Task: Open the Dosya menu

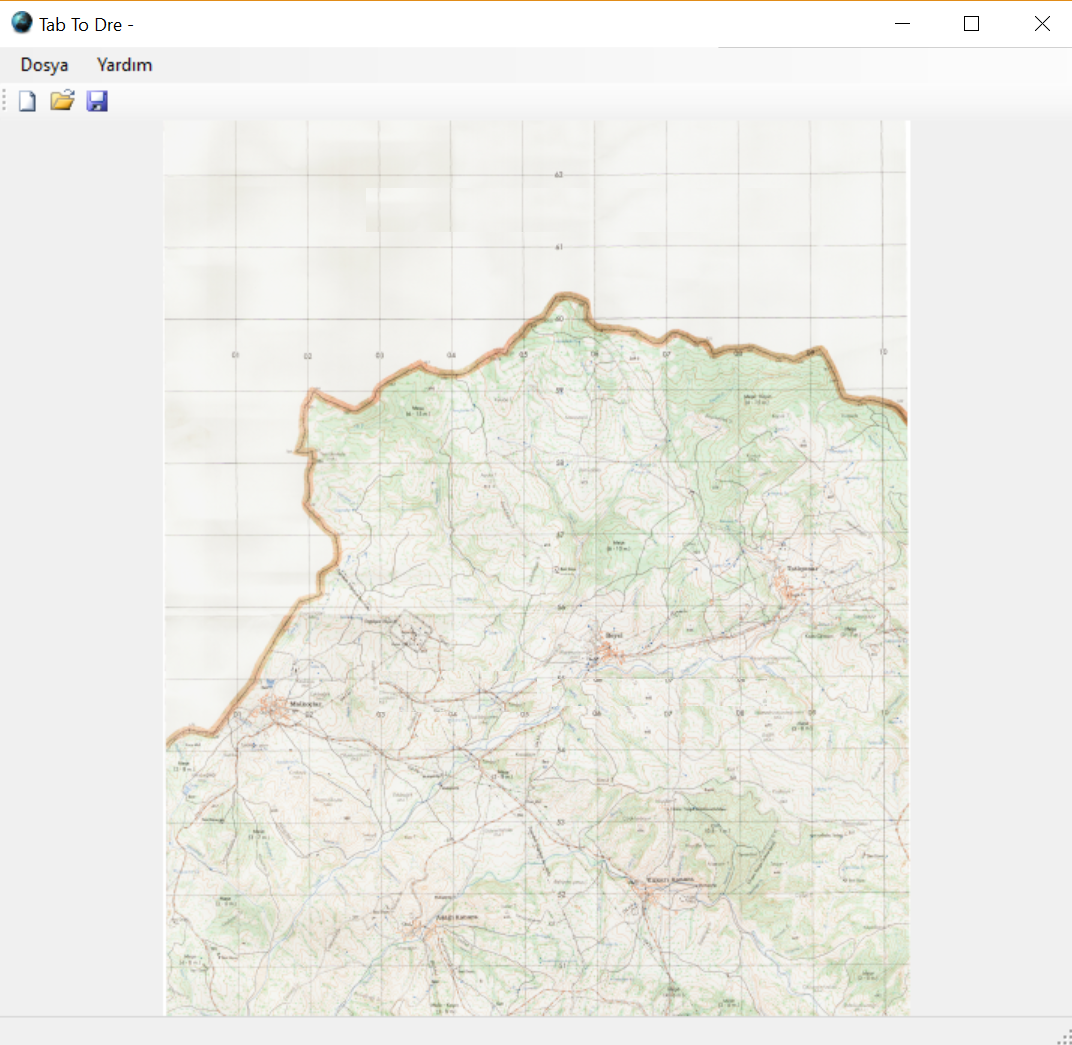Action: click(45, 65)
